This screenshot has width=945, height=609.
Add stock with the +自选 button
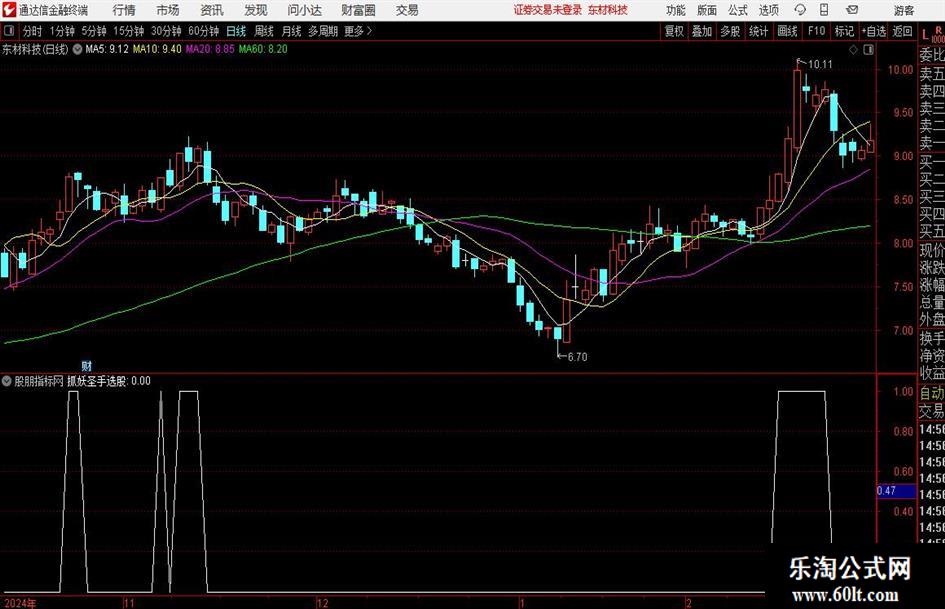pyautogui.click(x=873, y=31)
